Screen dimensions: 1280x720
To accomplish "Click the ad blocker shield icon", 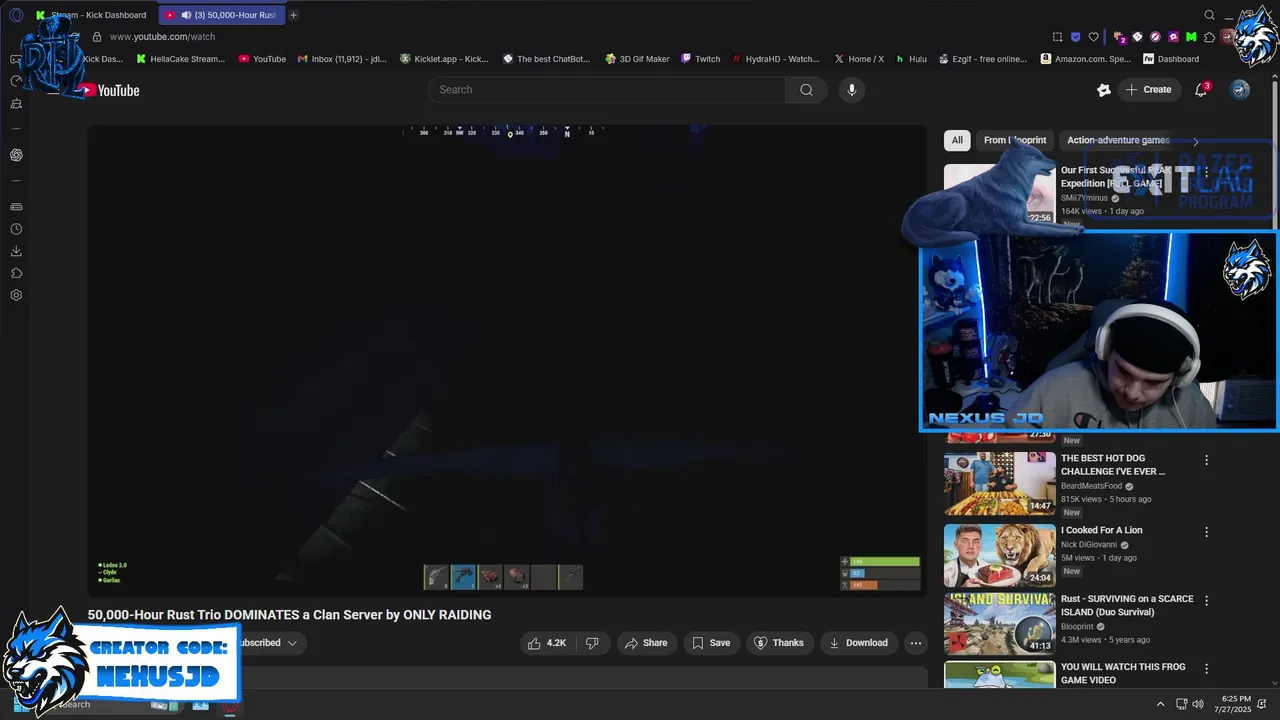I will point(1076,37).
